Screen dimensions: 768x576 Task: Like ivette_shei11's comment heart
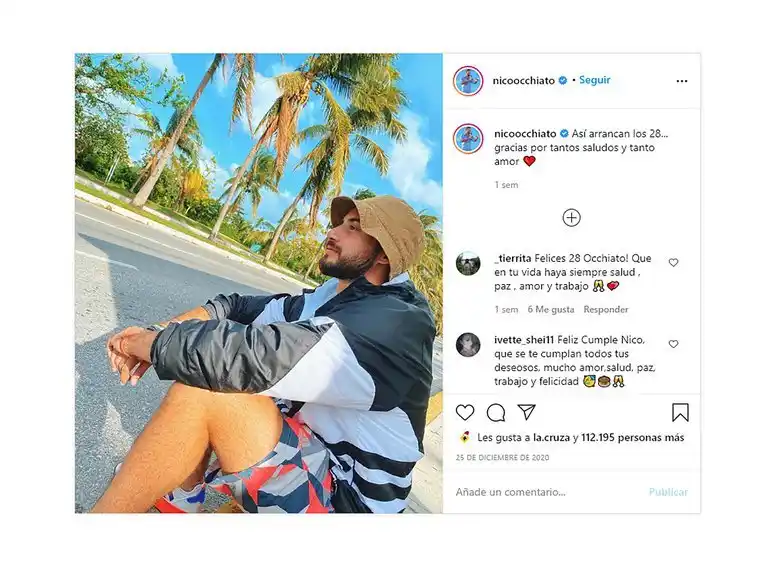[673, 344]
